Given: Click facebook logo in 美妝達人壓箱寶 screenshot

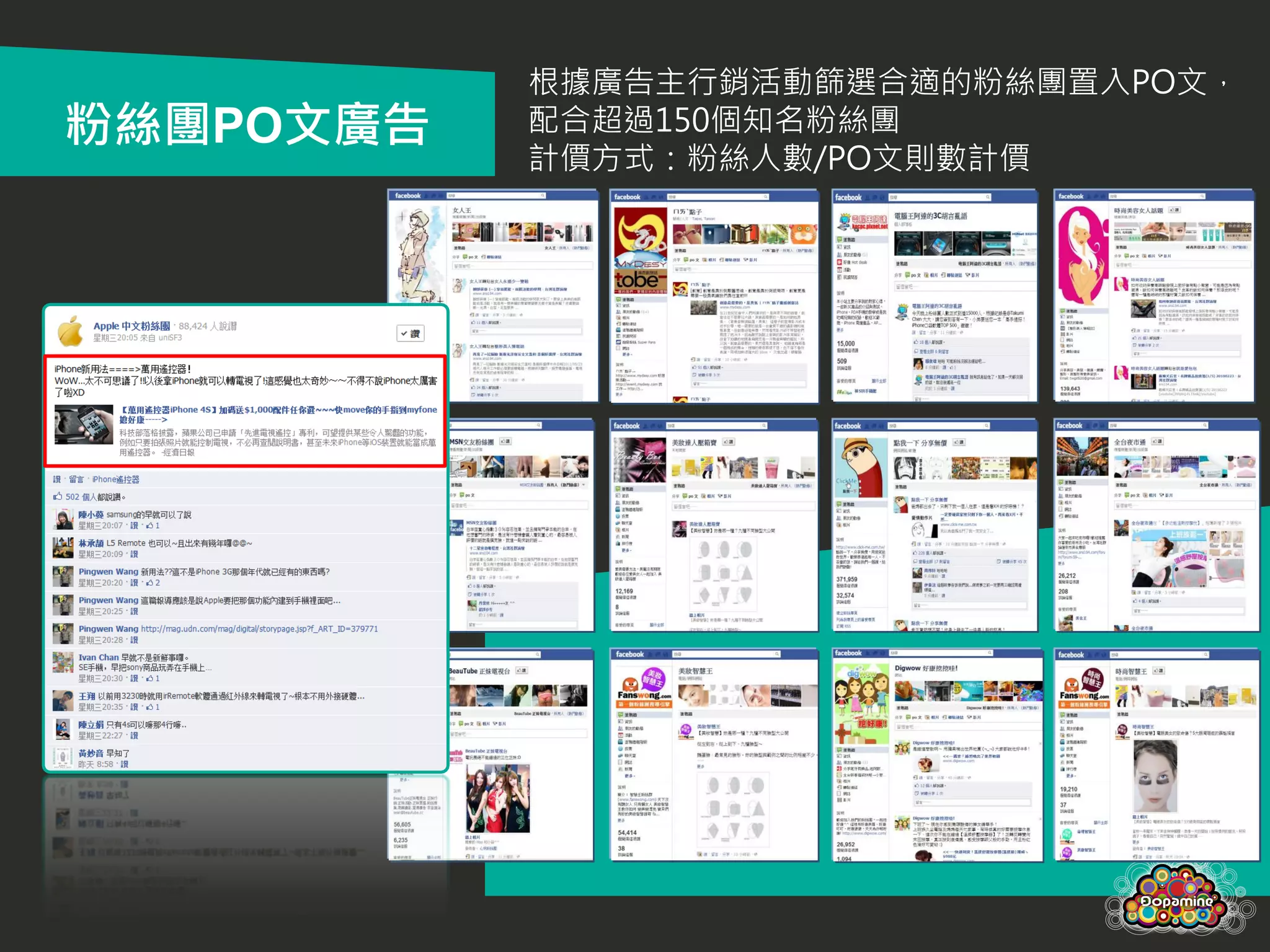Looking at the screenshot, I should click(626, 426).
